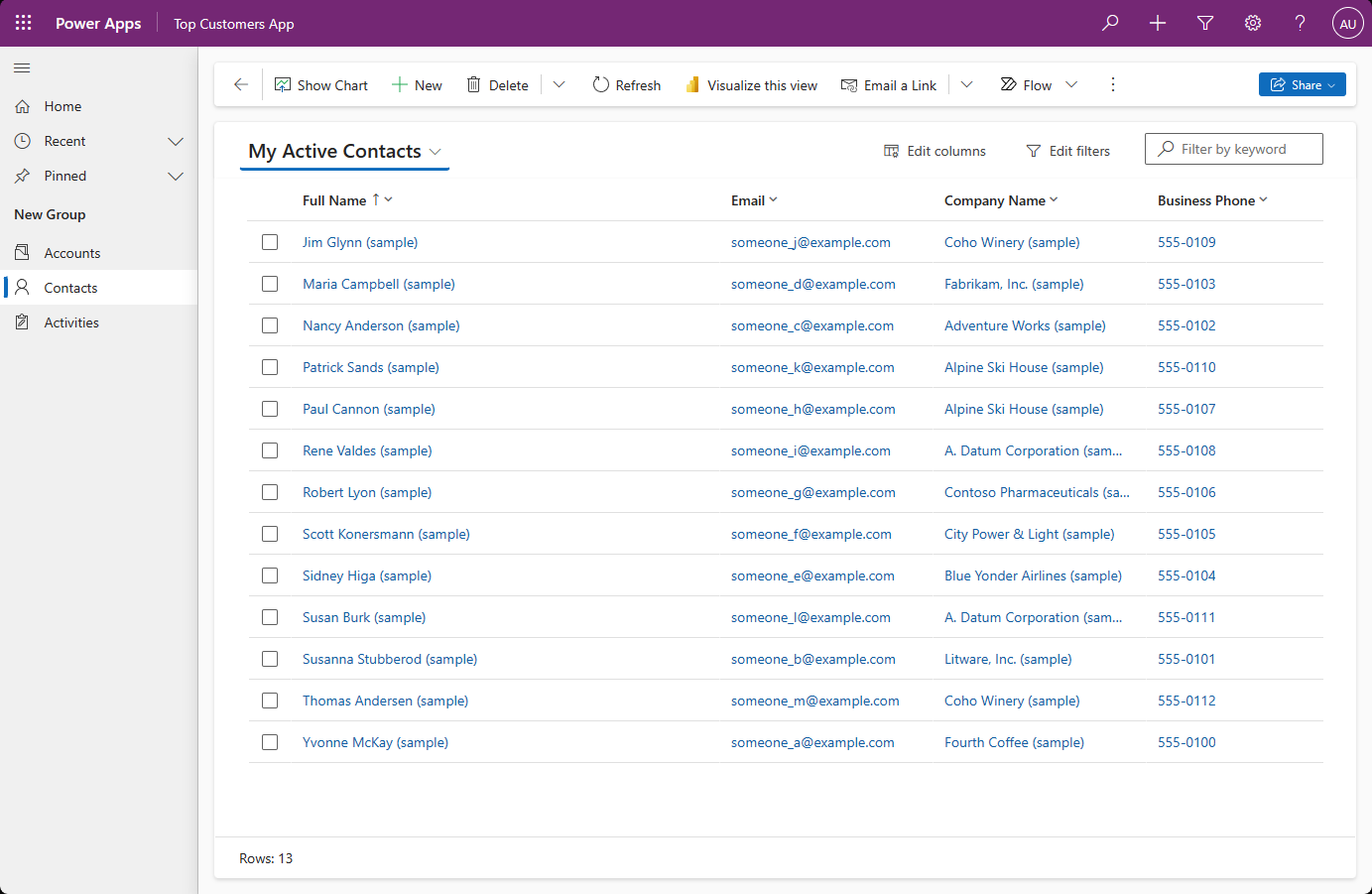
Task: Open Power Apps search
Action: point(1110,22)
